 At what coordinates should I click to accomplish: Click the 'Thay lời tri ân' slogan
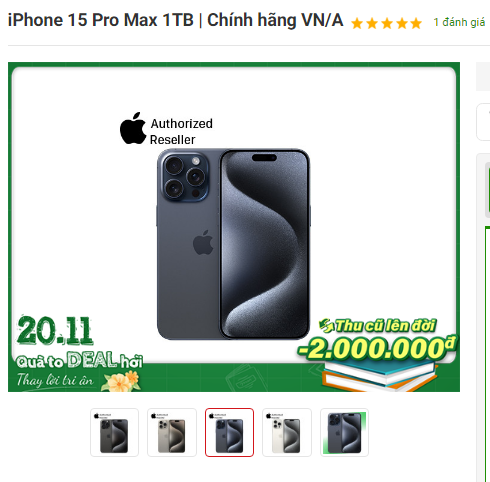[55, 380]
